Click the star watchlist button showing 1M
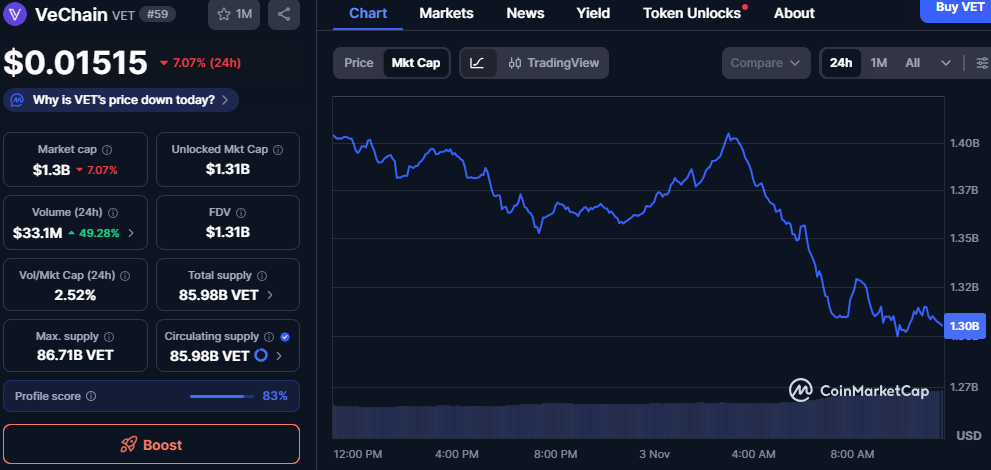This screenshot has width=991, height=470. click(232, 14)
